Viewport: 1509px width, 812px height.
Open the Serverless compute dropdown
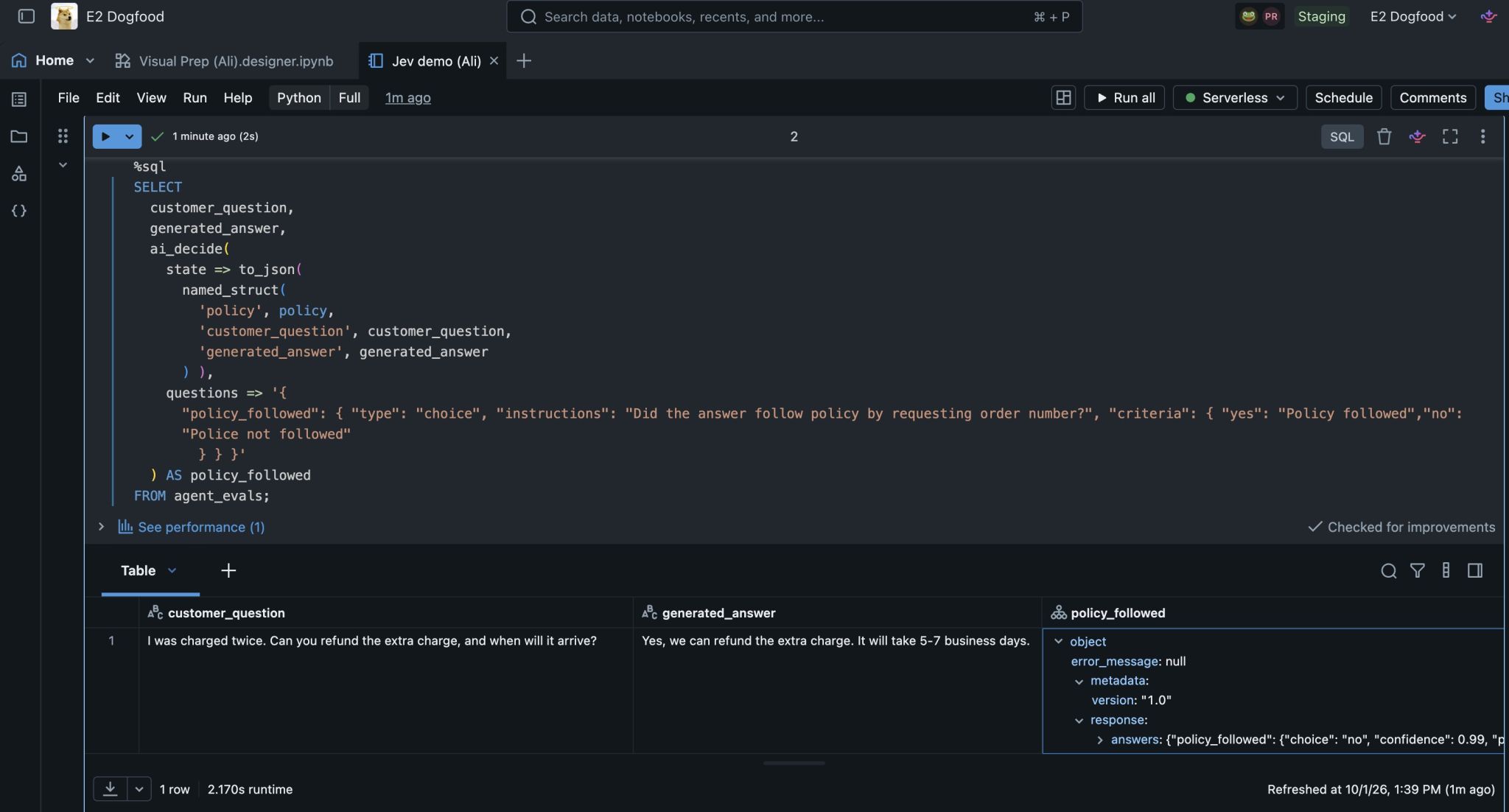[x=1234, y=97]
